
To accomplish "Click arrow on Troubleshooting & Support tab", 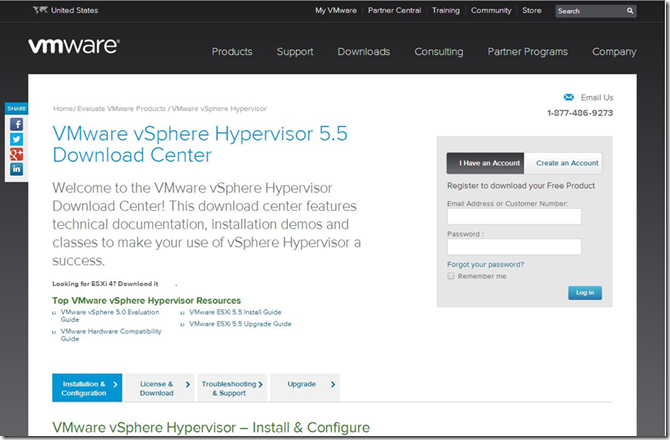I will point(260,384).
